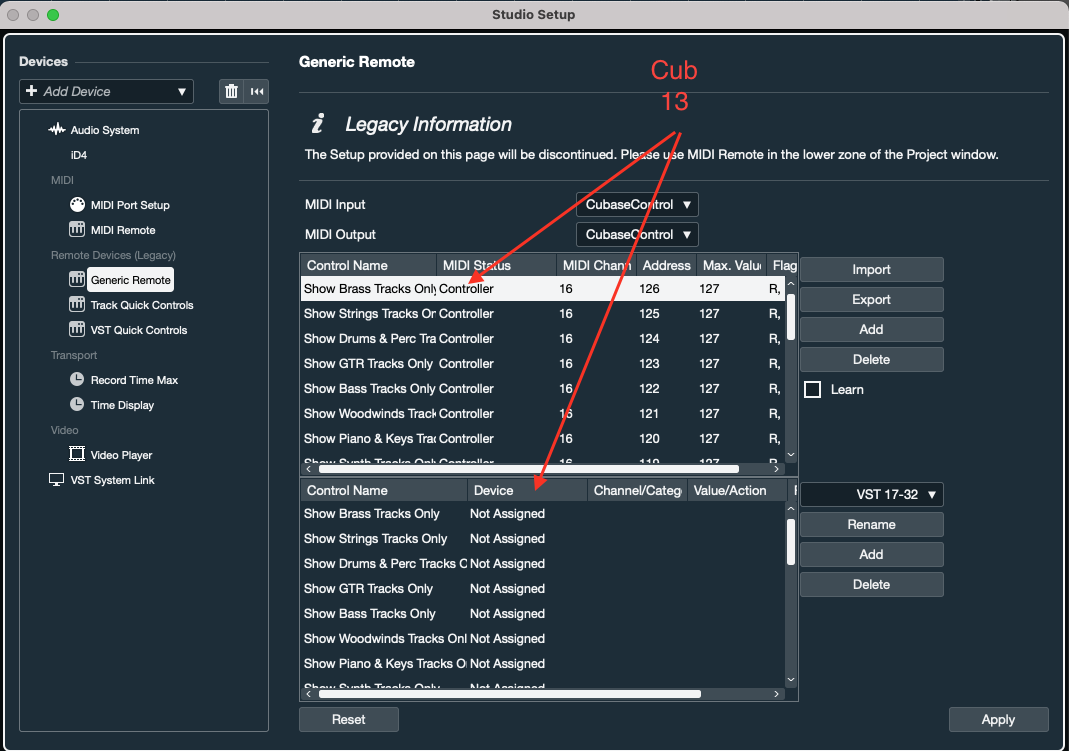Viewport: 1069px width, 751px height.
Task: Select Show Woodwinds Tracks lower row
Action: (543, 639)
